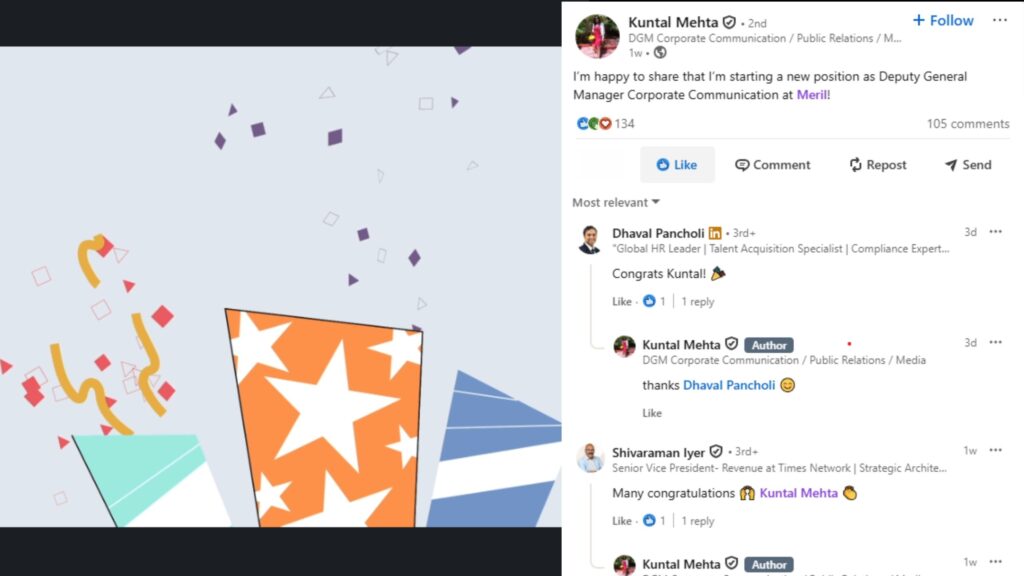Like Kuntal Mehta's thanks reply
Screen dimensions: 1024x576
652,413
